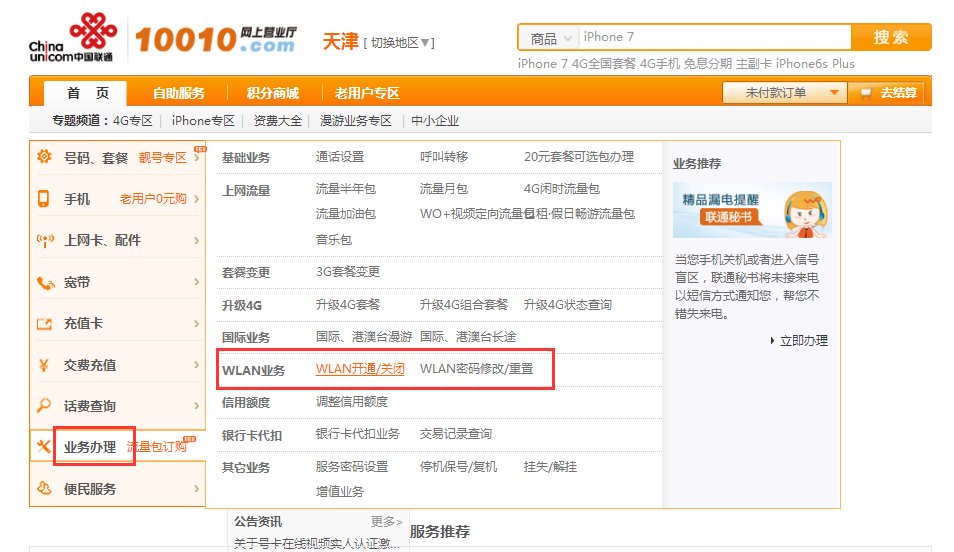The image size is (954, 552).
Task: Open the 联通秘书 promo banner
Action: [752, 210]
